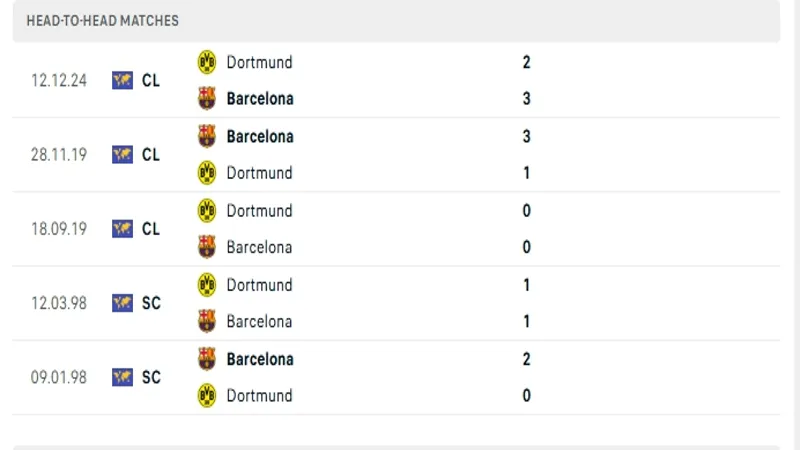Click Barcelona crest in 12.03.98 match

pyautogui.click(x=207, y=321)
